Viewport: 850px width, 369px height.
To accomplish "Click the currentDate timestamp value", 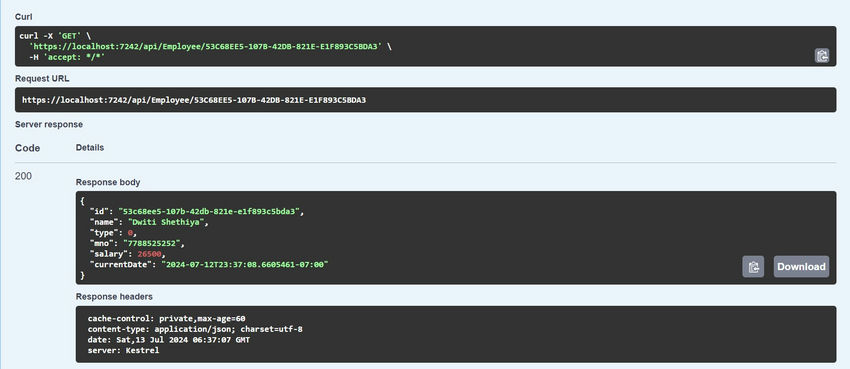I will [245, 264].
